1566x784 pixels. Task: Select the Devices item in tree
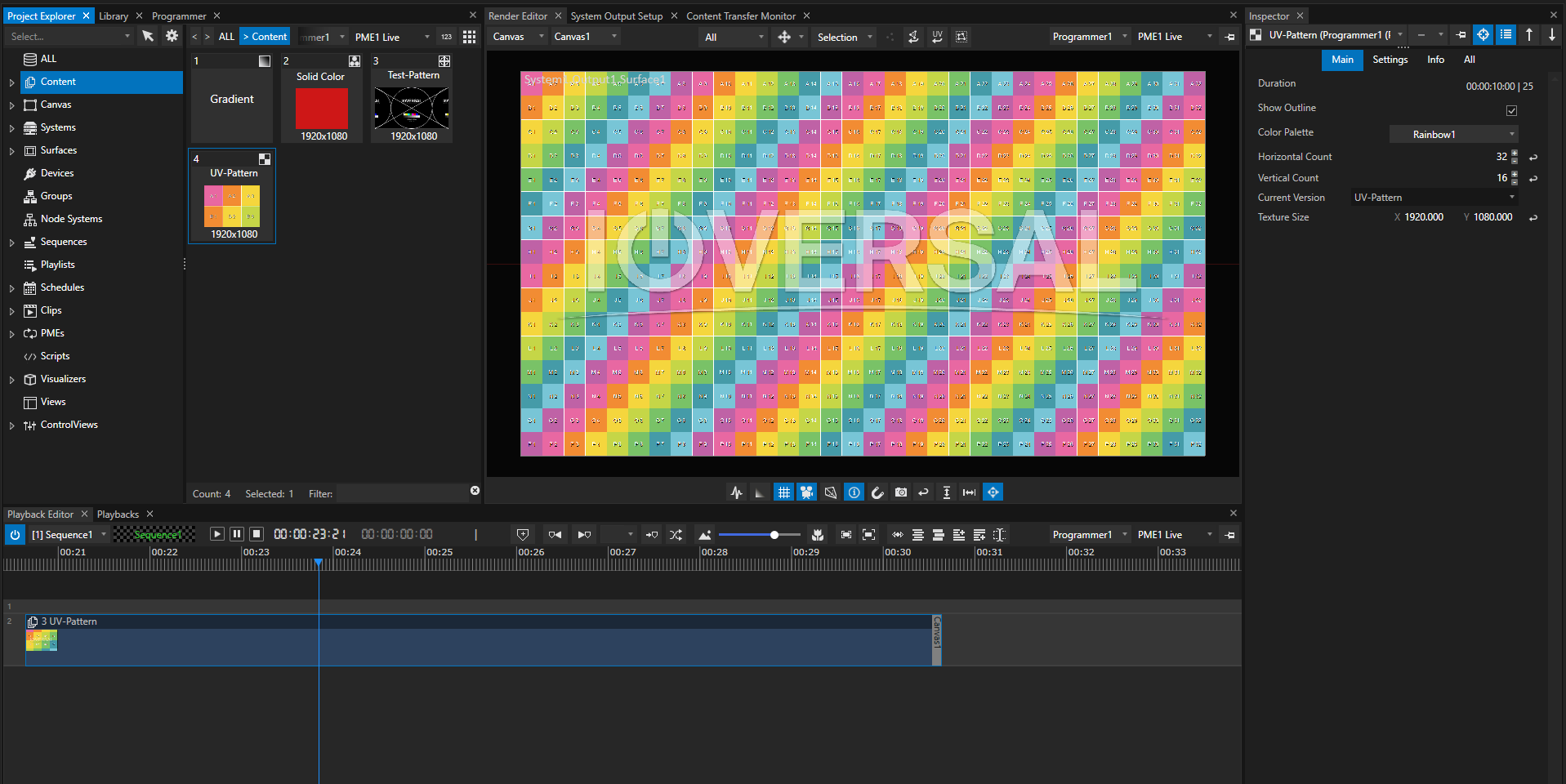57,173
